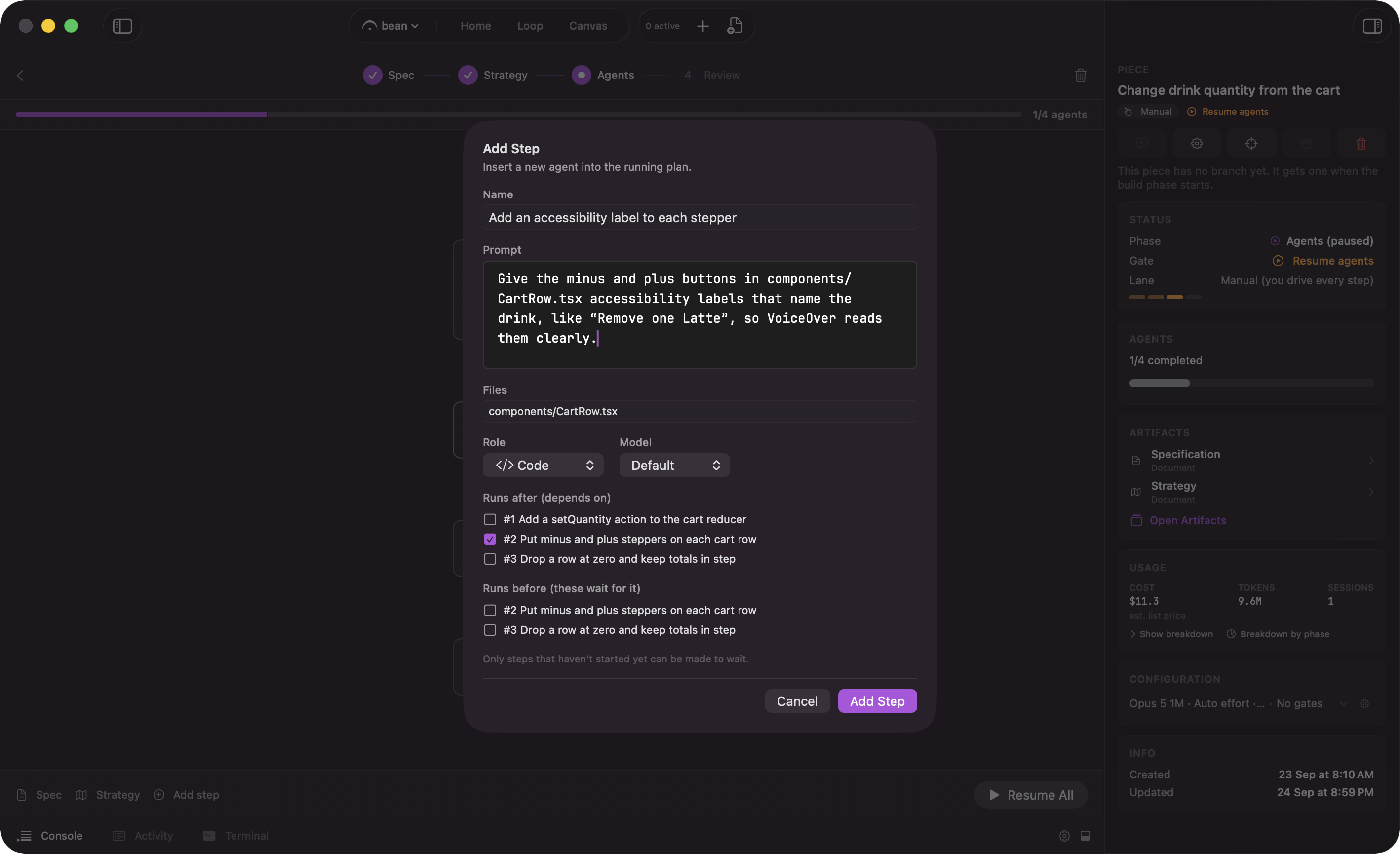This screenshot has height=854, width=1400.
Task: Click the crosshair target icon in piece toolbar
Action: point(1251,143)
